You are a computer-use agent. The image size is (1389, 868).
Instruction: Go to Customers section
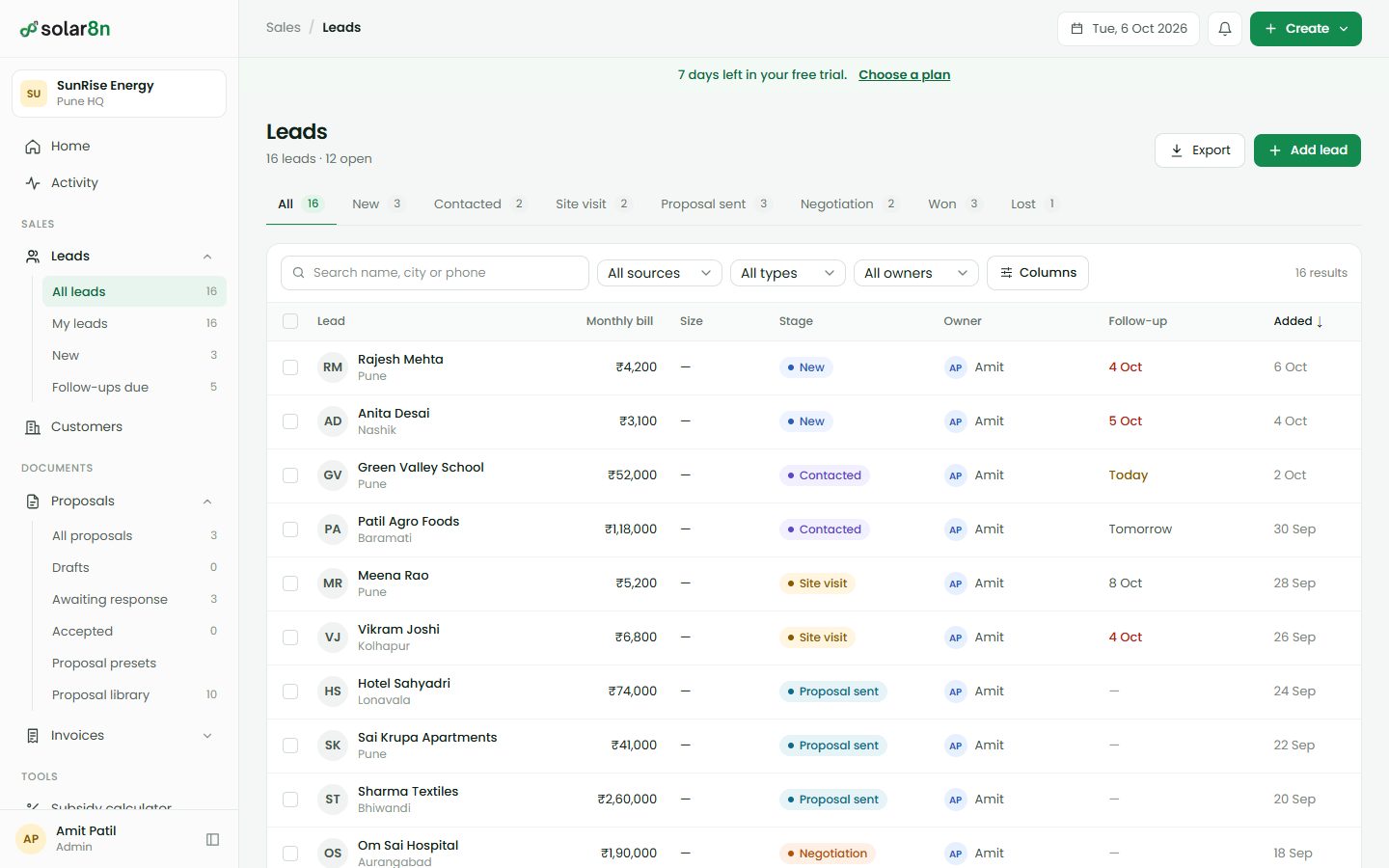(119, 427)
